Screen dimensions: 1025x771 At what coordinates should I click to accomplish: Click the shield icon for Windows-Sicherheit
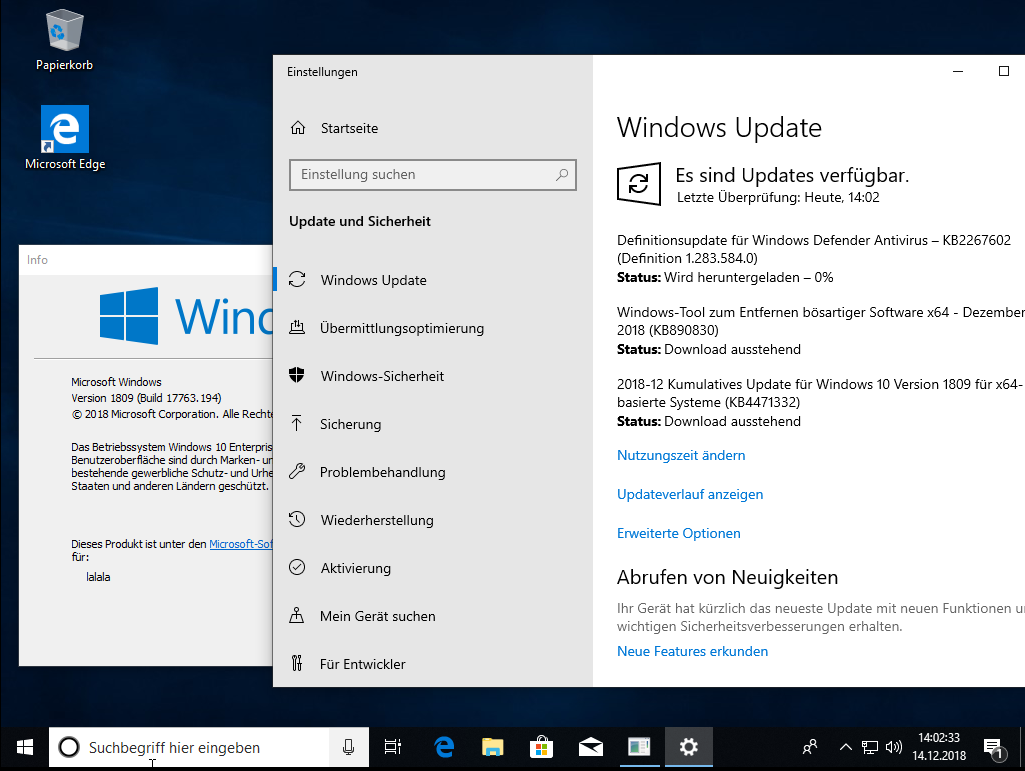point(297,375)
